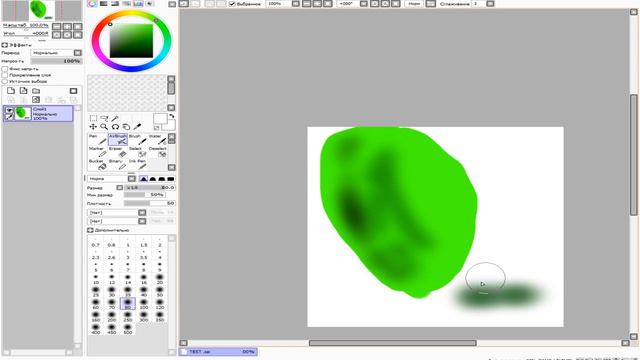Open the canvas zoom percentage dropdown
The height and width of the screenshot is (360, 640).
tap(296, 4)
